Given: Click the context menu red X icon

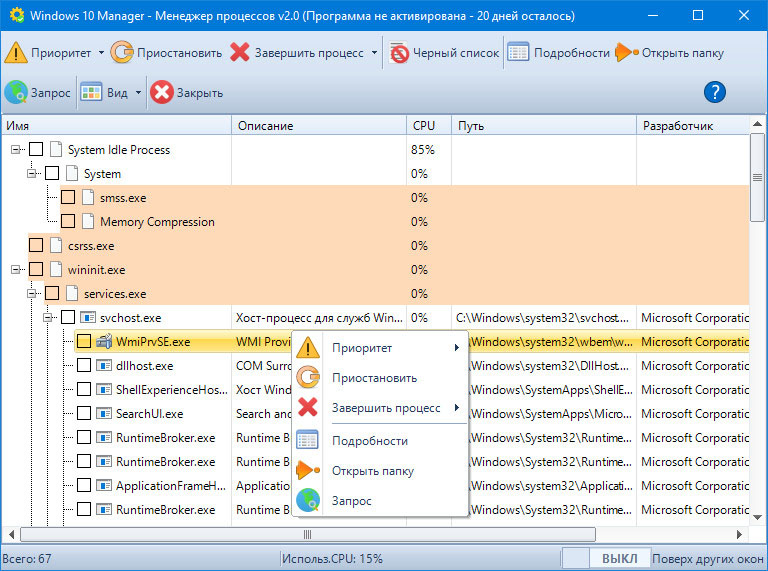Looking at the screenshot, I should pos(308,407).
